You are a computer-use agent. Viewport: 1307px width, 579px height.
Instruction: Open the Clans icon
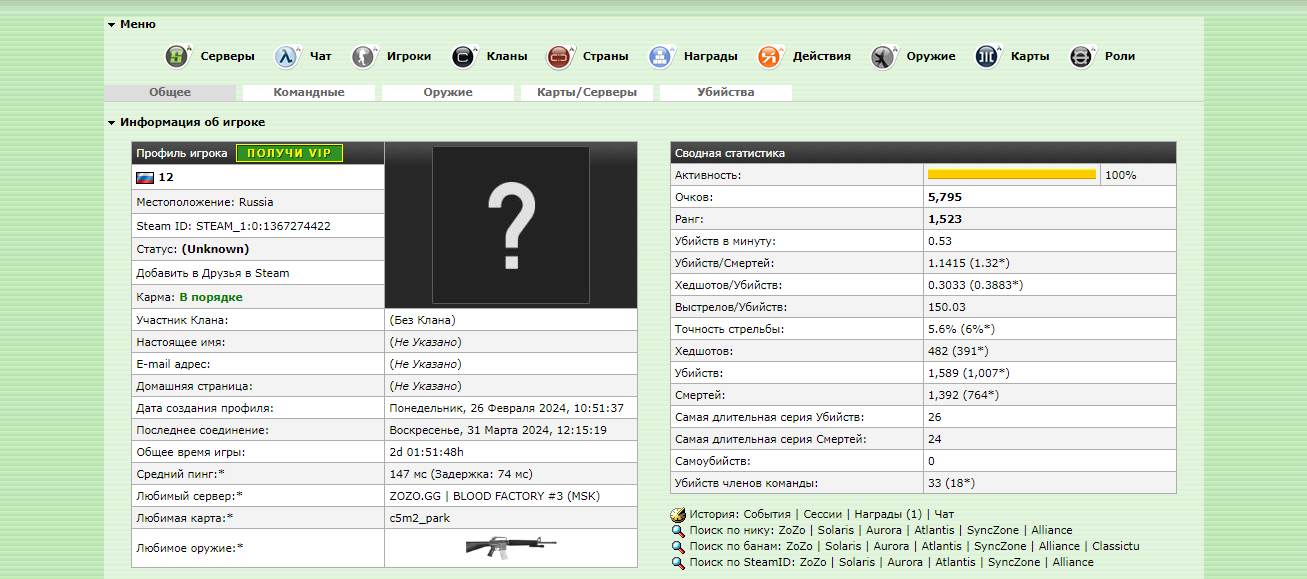pyautogui.click(x=464, y=57)
